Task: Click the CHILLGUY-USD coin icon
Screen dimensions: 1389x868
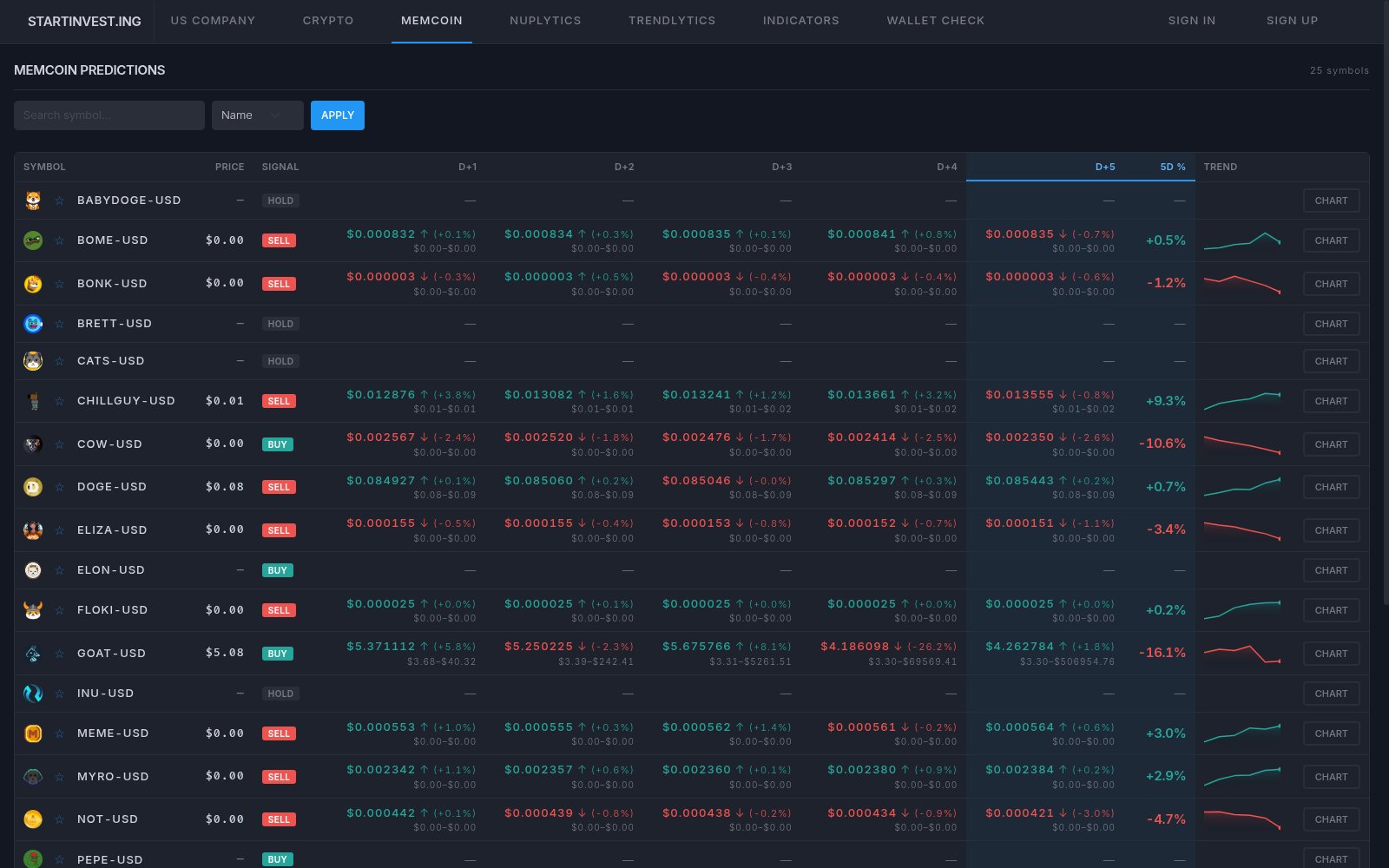Action: pyautogui.click(x=33, y=401)
